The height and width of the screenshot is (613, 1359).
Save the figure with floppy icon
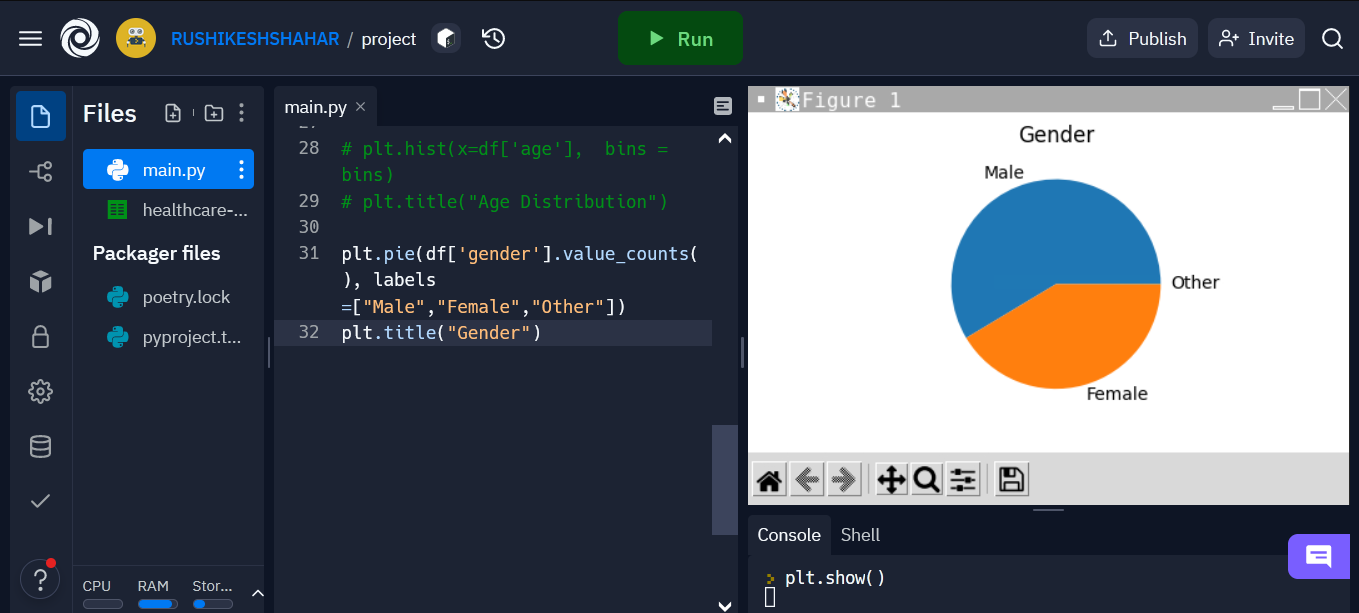click(1011, 480)
